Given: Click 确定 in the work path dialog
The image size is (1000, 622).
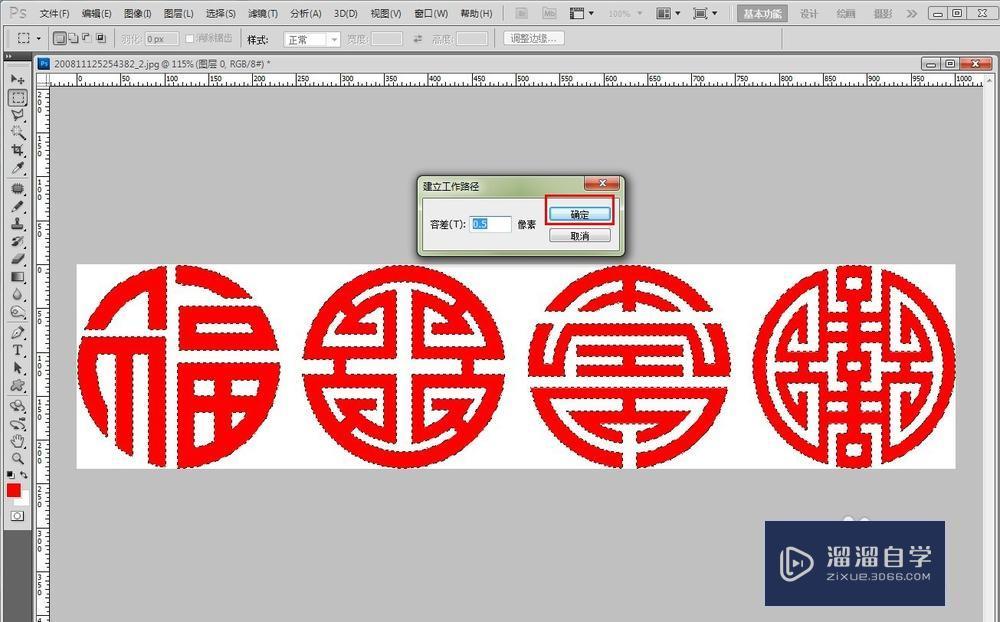Looking at the screenshot, I should 580,214.
